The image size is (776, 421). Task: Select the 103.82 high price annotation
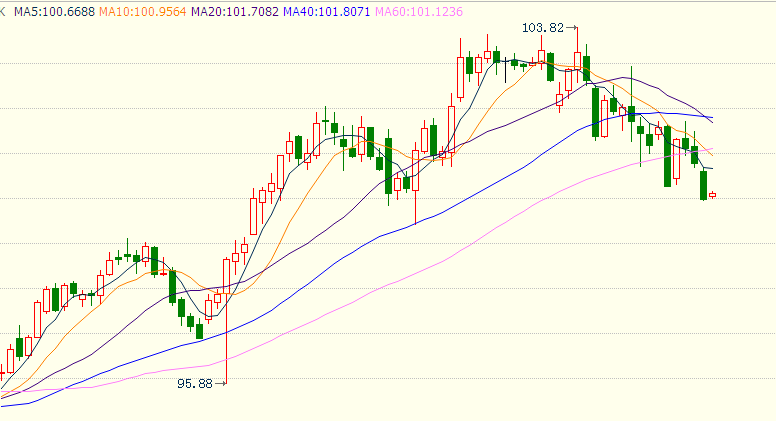pos(543,28)
